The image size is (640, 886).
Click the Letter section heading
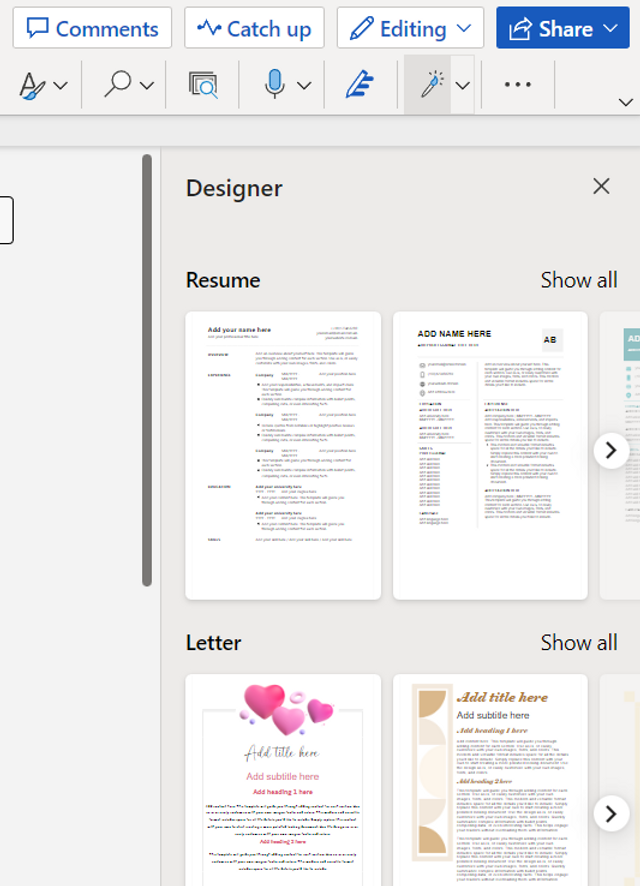tap(214, 643)
